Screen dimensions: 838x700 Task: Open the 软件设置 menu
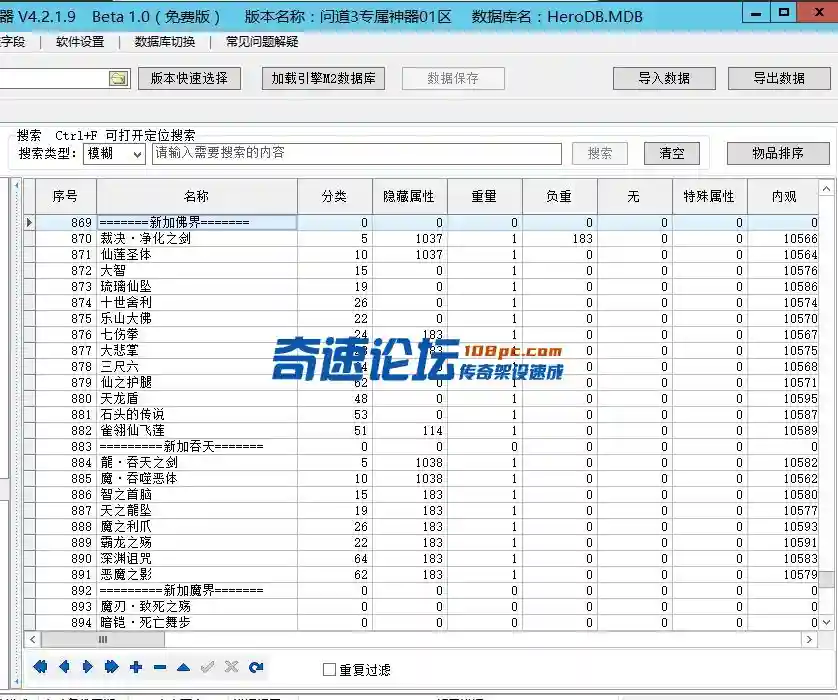[80, 42]
